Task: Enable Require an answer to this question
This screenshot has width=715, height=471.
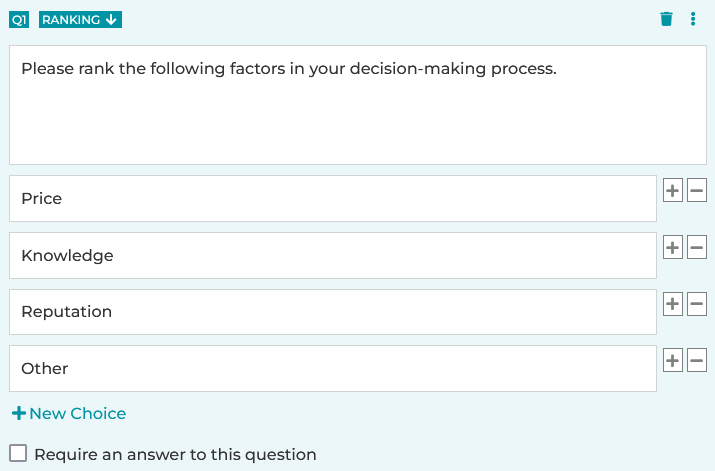Action: pos(18,454)
